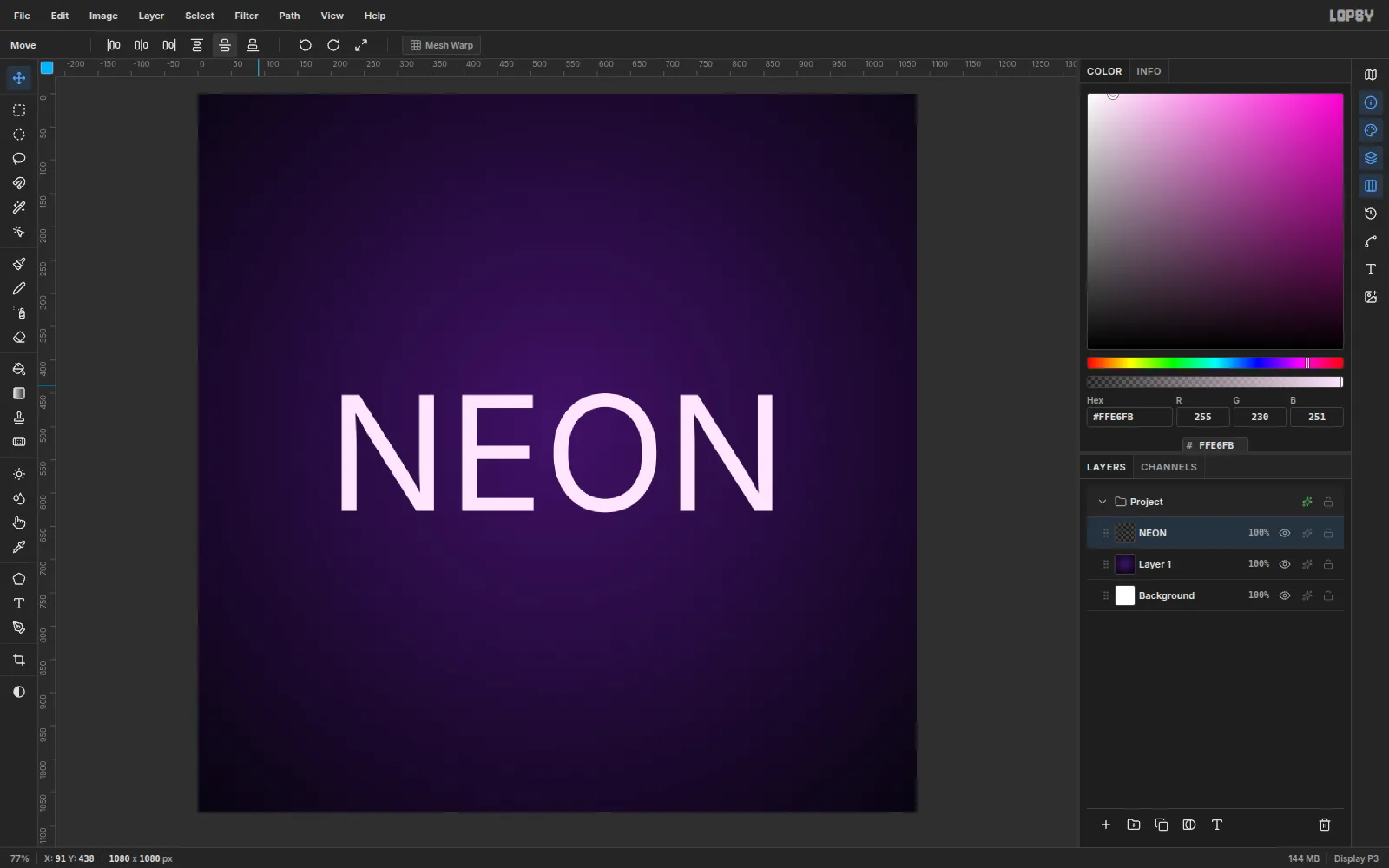The height and width of the screenshot is (868, 1389).
Task: Delete layer with the trash icon
Action: point(1325,825)
